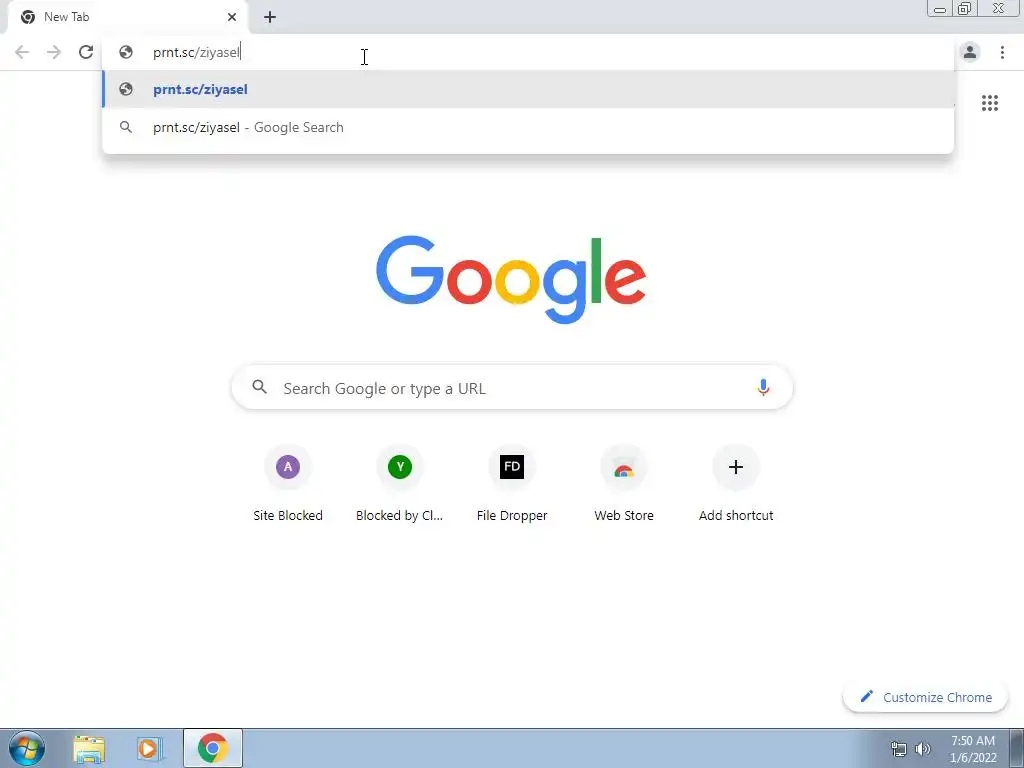Click the Show desktop strip on taskbar

(x=1017, y=748)
